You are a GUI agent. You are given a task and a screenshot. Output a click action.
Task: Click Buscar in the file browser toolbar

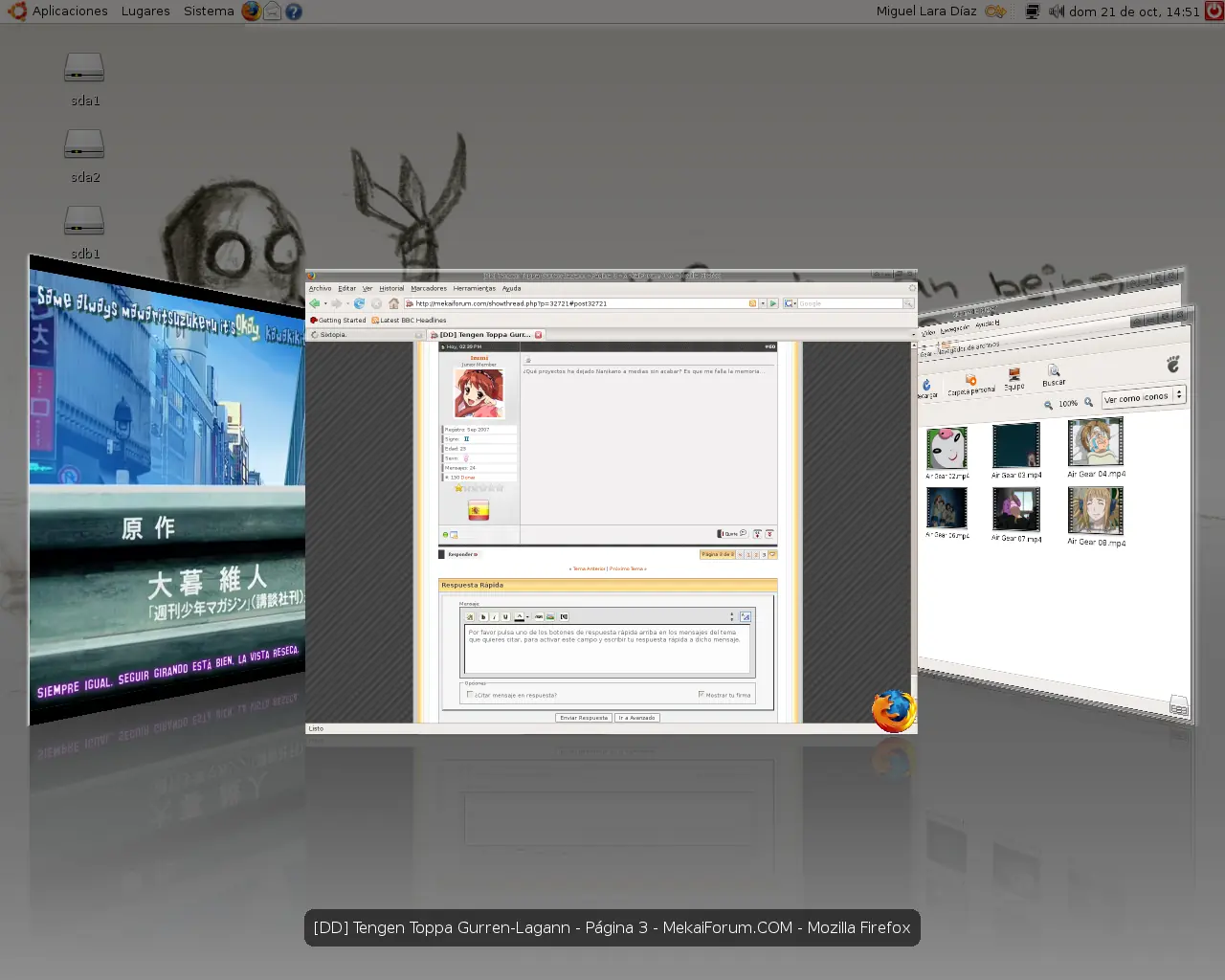[x=1054, y=375]
